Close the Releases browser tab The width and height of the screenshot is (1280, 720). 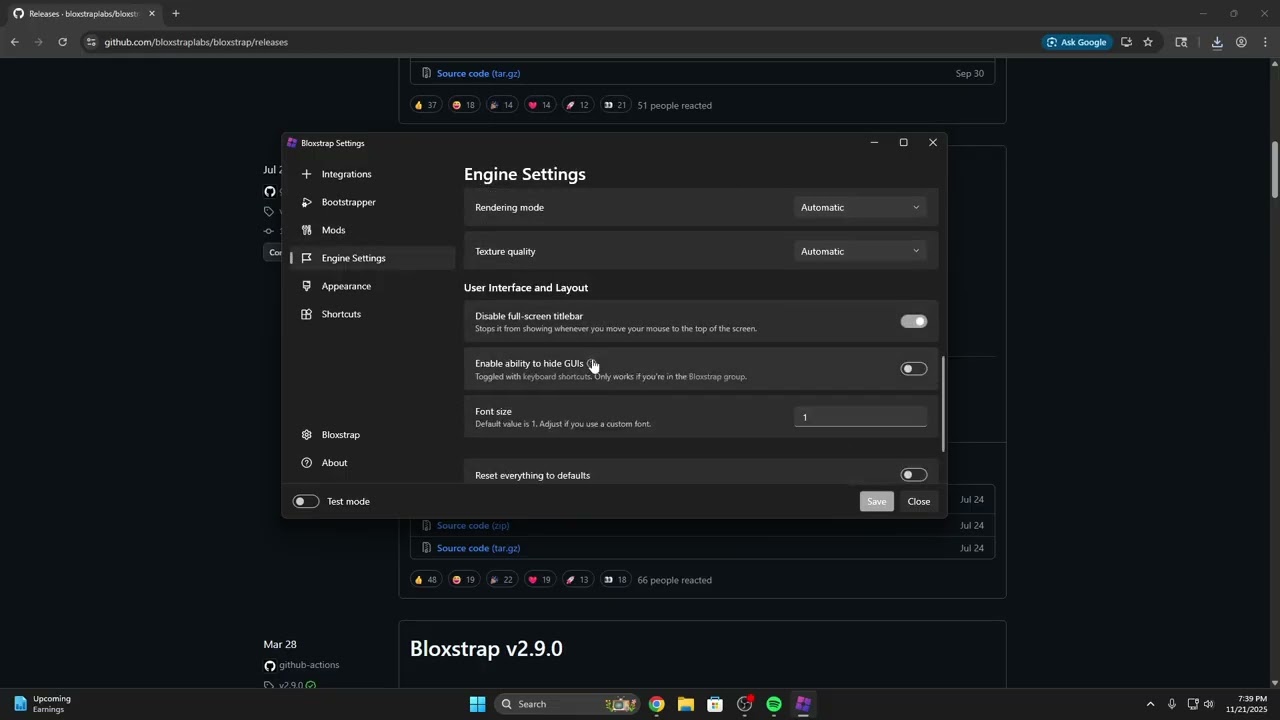click(152, 14)
